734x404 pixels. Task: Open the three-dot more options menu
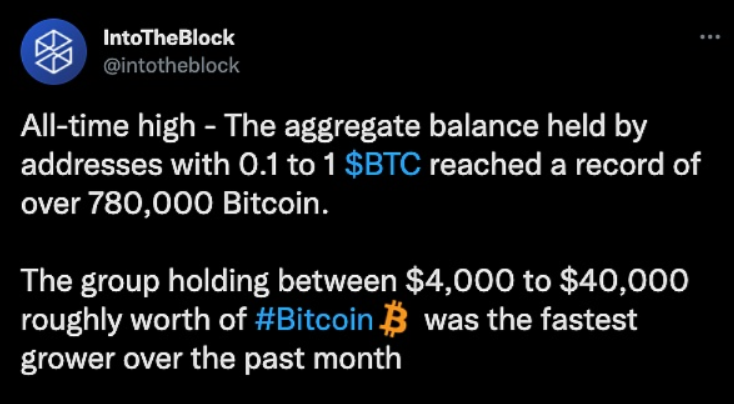709,39
